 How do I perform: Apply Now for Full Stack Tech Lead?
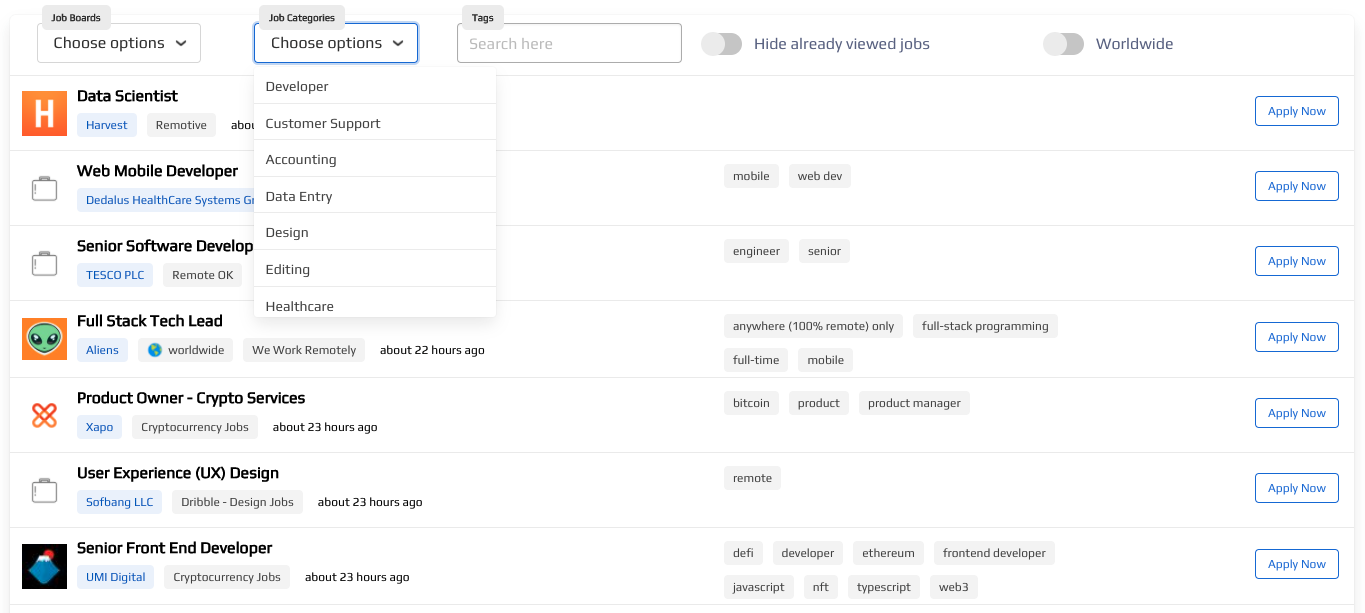pyautogui.click(x=1296, y=337)
